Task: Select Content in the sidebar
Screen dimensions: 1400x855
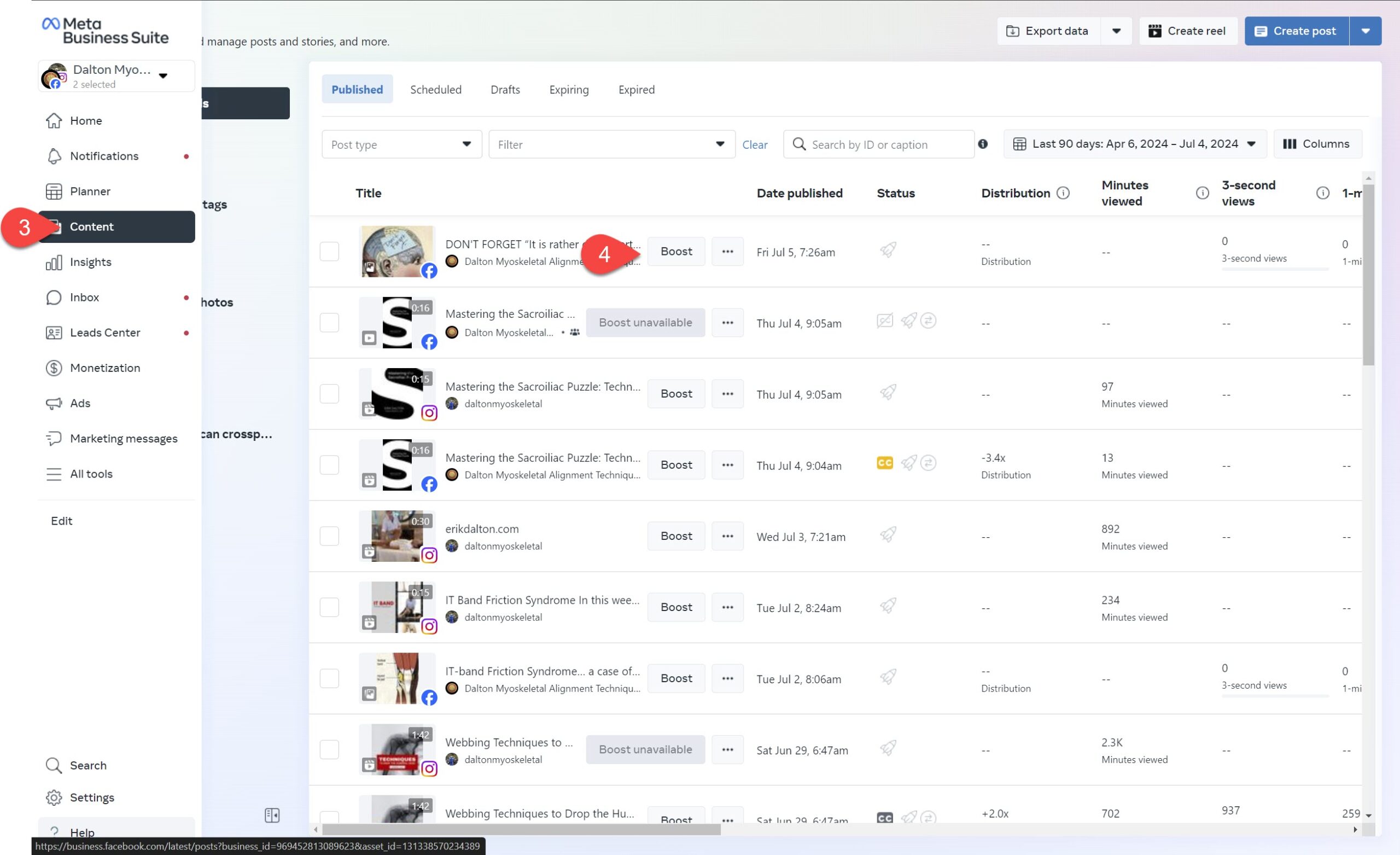Action: [x=116, y=227]
